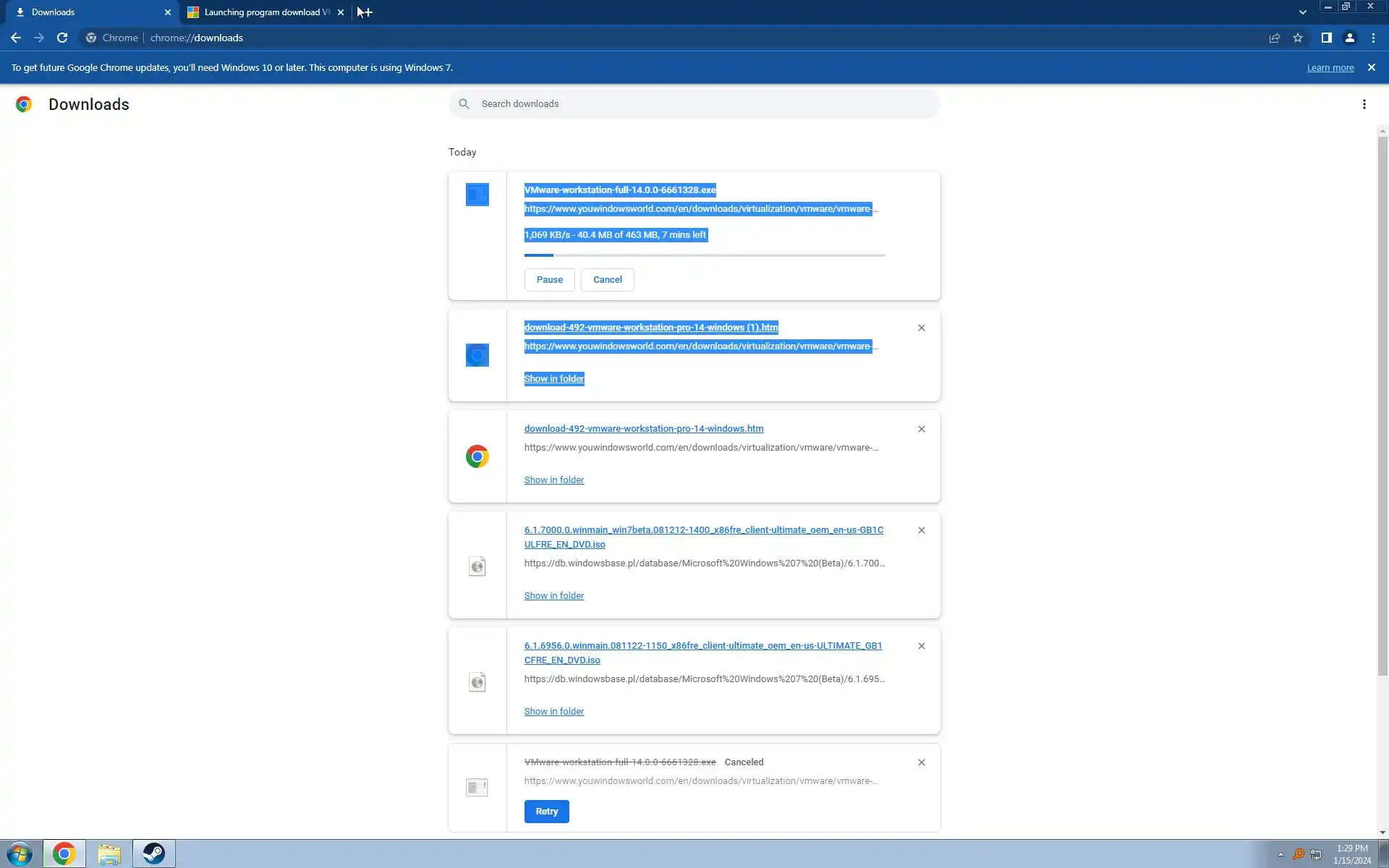Open Chrome's three-dot main menu
The width and height of the screenshot is (1389, 868).
click(1373, 38)
